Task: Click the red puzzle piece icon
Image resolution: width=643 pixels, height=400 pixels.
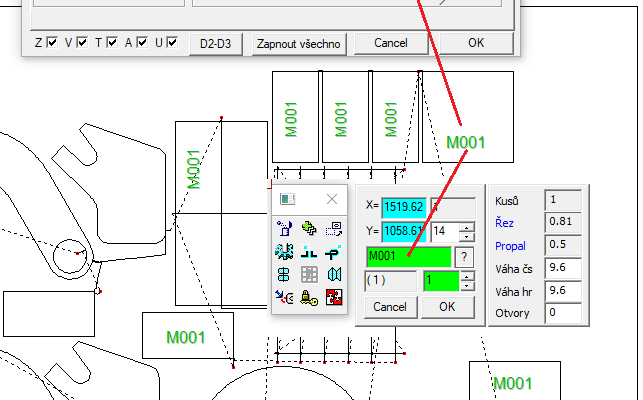Action: (x=335, y=297)
